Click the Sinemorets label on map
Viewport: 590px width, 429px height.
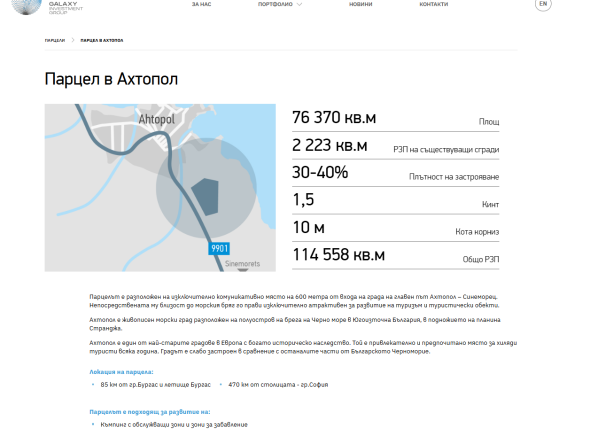242,263
